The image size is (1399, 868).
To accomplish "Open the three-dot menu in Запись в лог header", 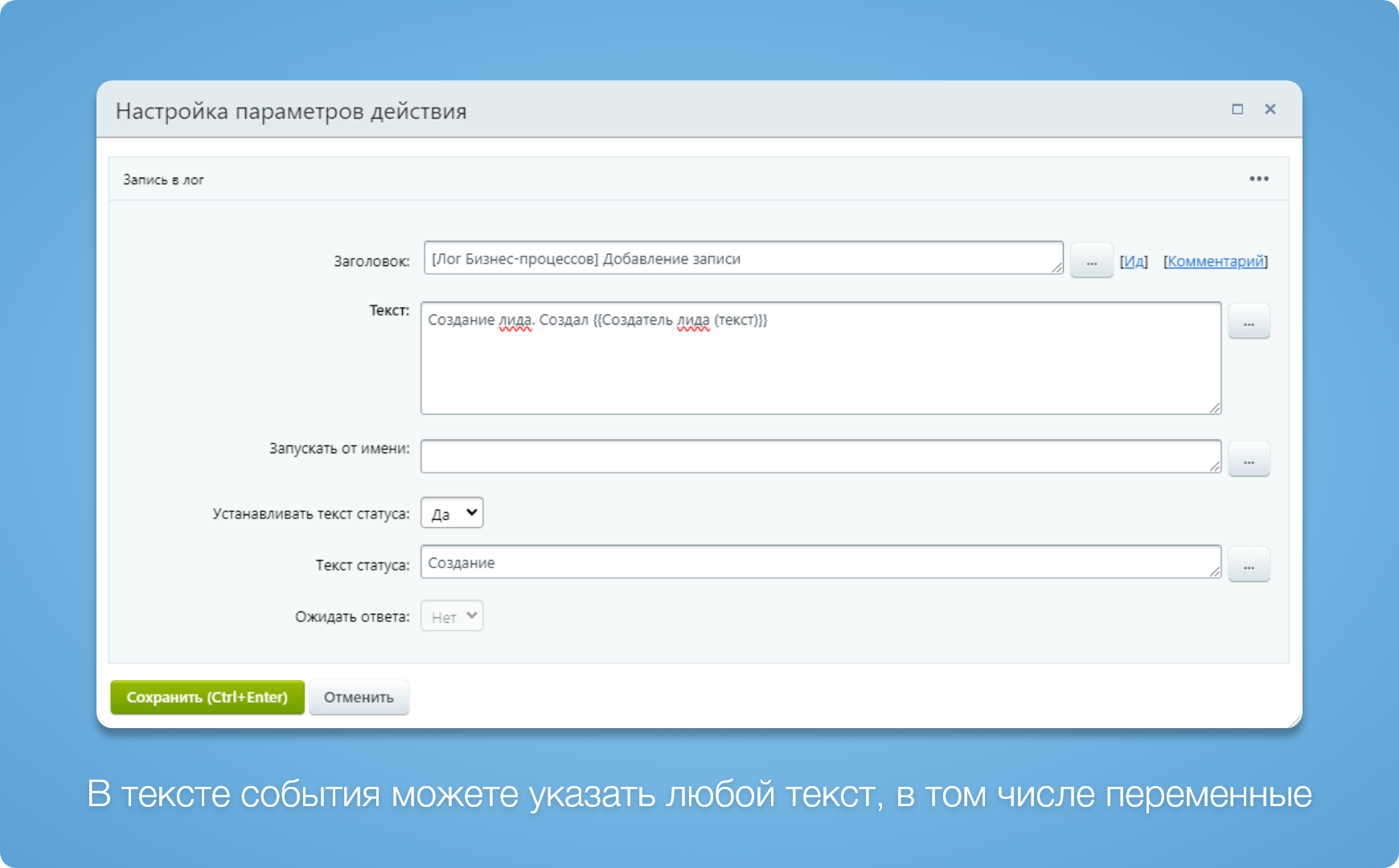I will coord(1258,179).
